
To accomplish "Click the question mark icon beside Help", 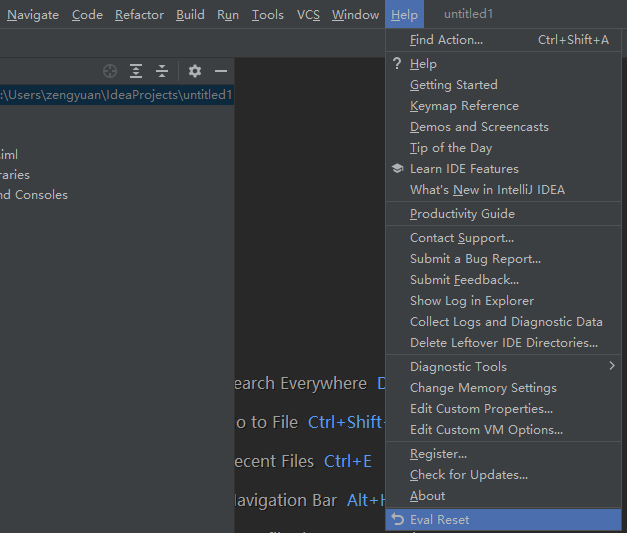I will (x=397, y=64).
